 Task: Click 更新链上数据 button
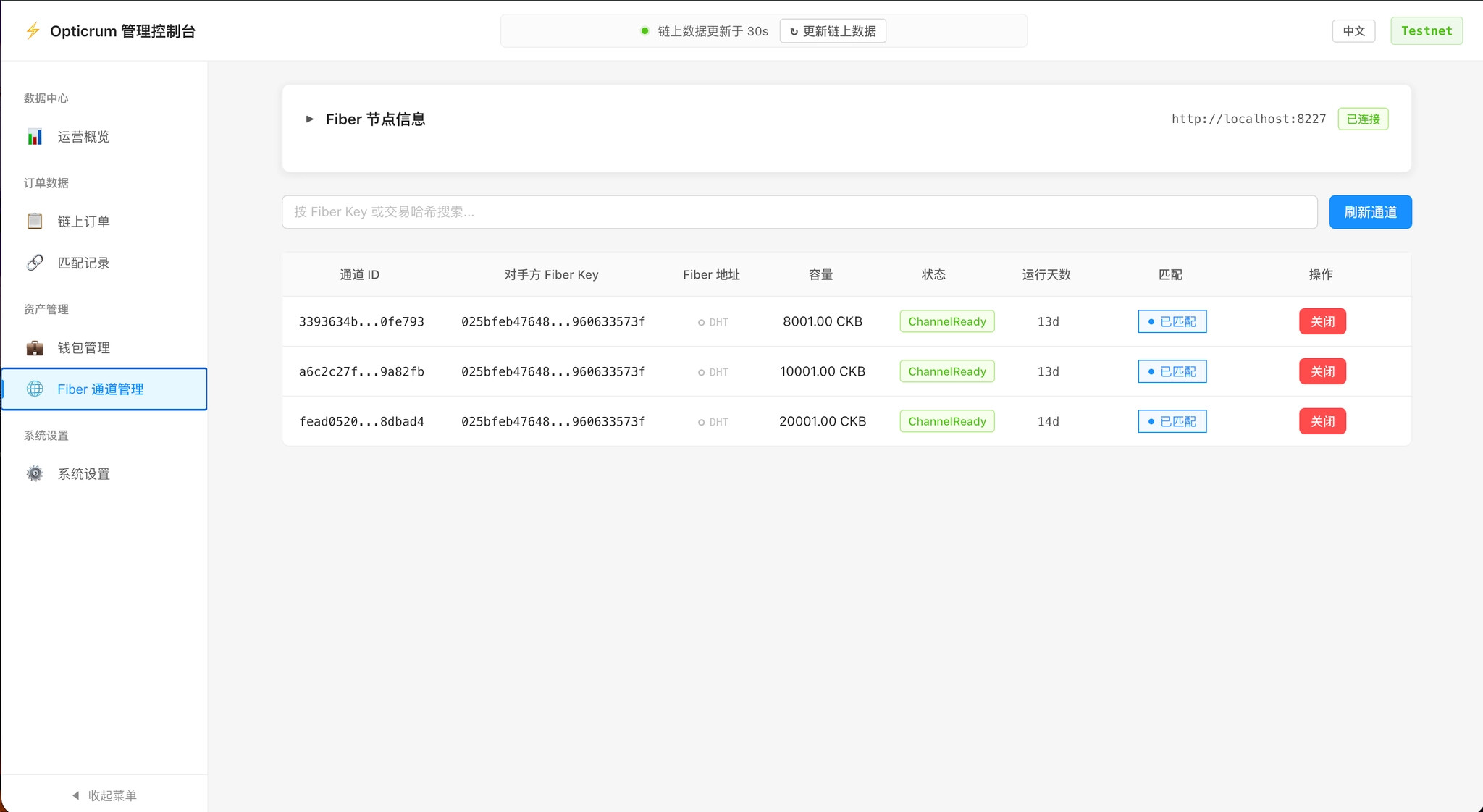833,31
